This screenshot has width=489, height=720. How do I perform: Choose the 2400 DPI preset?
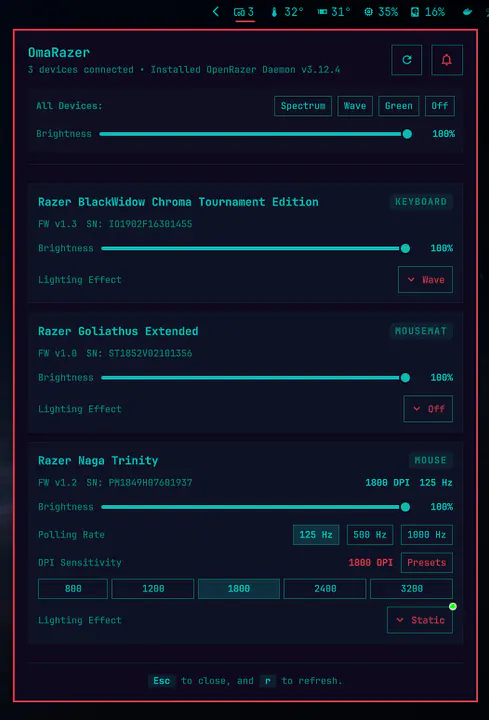point(325,589)
